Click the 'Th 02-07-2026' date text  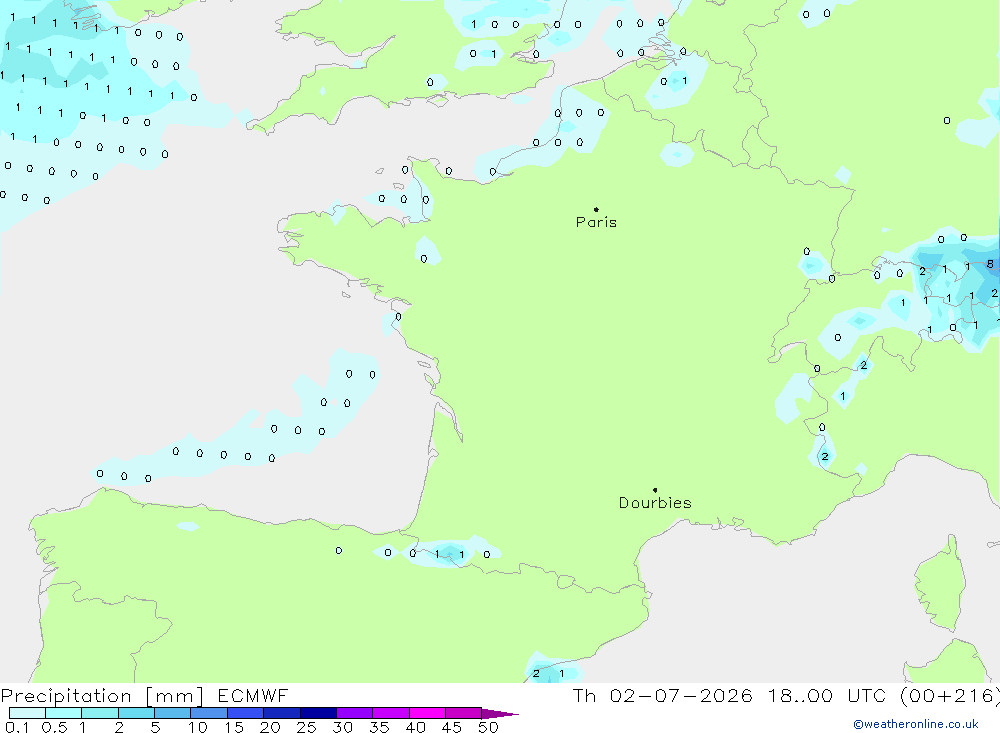(x=662, y=695)
